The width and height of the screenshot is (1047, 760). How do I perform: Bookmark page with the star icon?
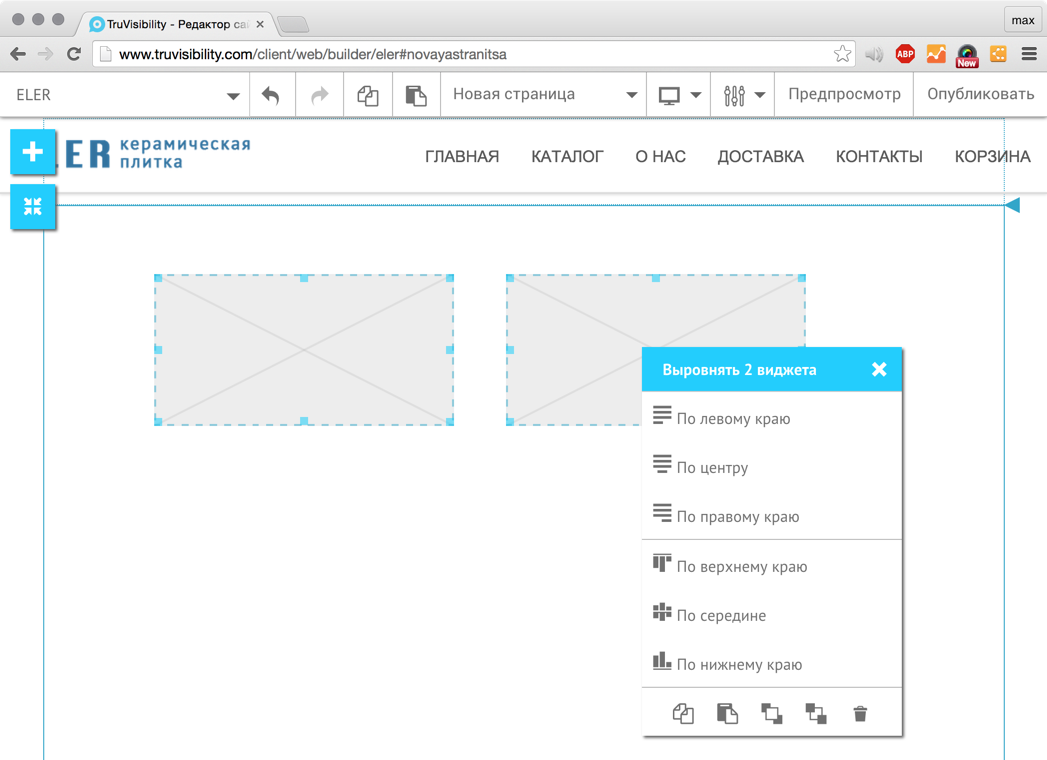843,54
